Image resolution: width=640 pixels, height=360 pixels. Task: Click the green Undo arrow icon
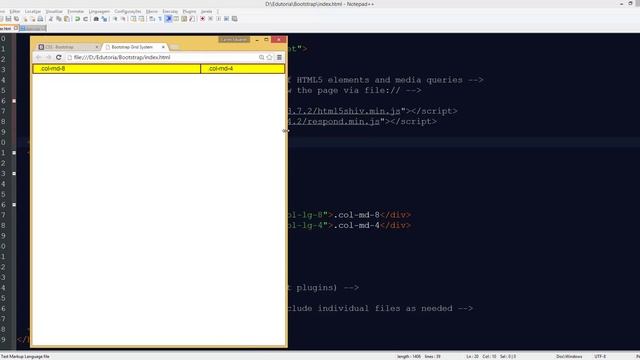point(77,19)
